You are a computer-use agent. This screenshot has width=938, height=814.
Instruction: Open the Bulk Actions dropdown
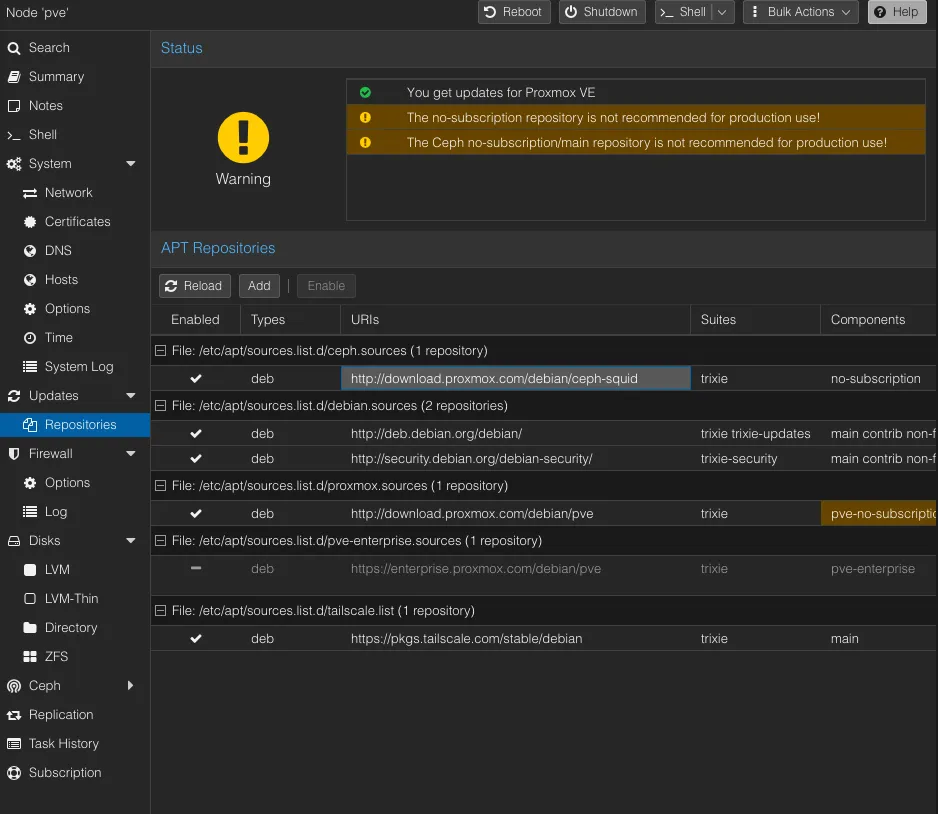(x=800, y=12)
